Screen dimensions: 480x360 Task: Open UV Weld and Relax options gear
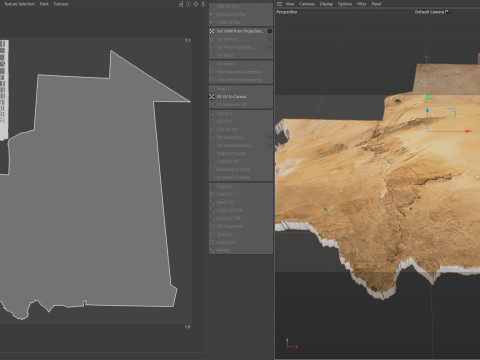click(x=270, y=47)
